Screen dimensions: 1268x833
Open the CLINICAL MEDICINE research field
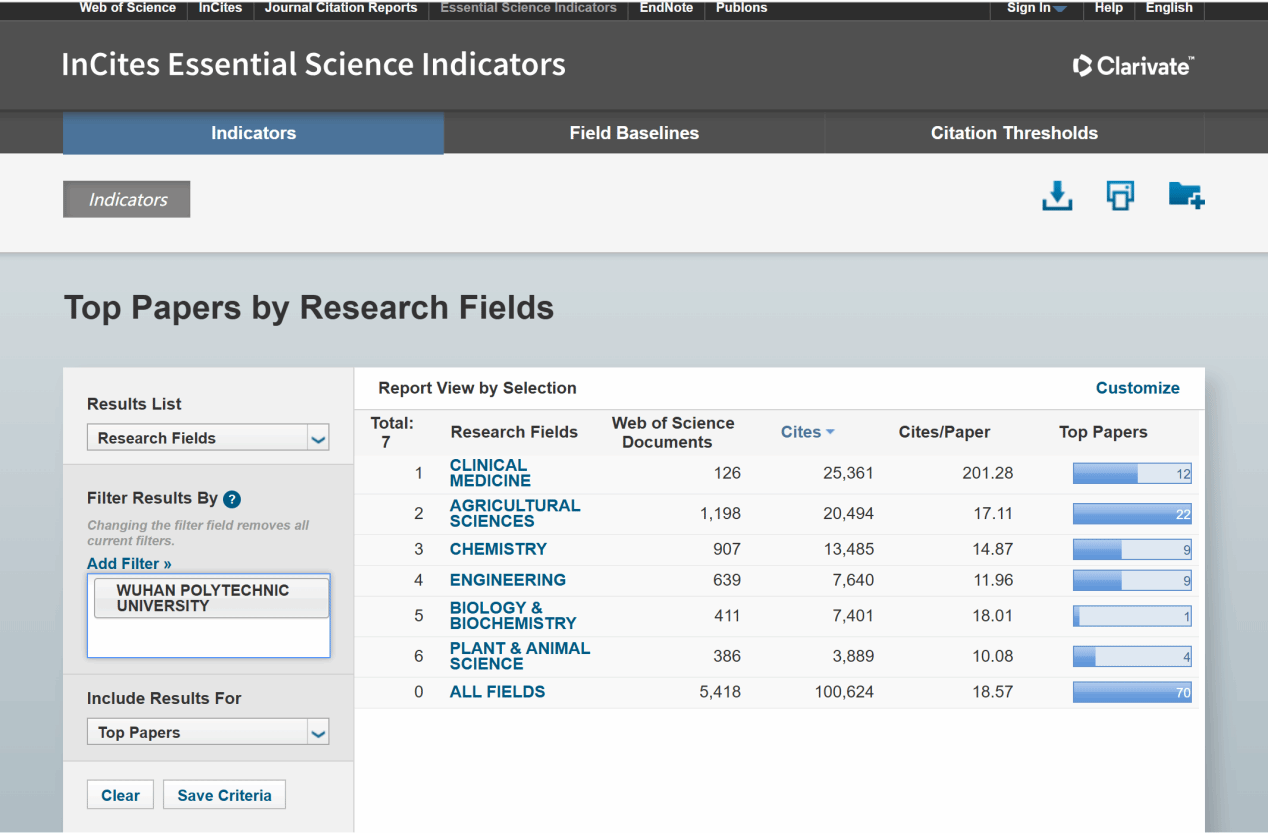[490, 473]
